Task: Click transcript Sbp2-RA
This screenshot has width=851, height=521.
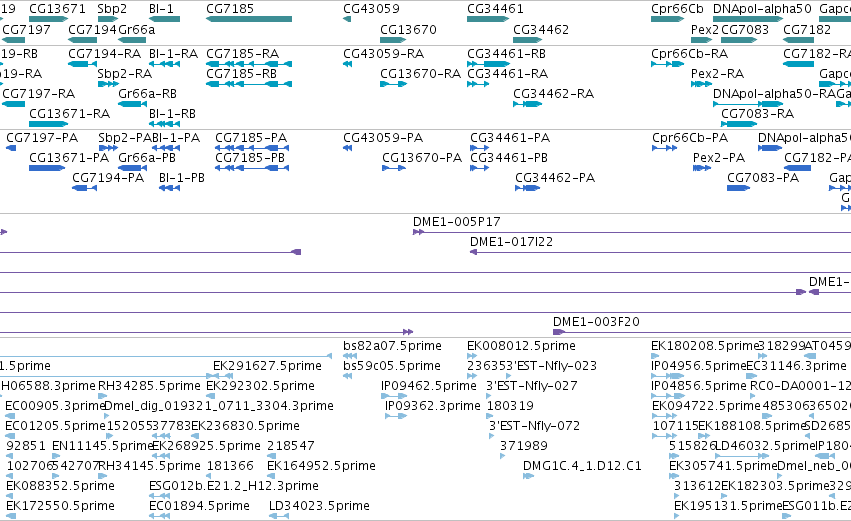Action: pyautogui.click(x=108, y=84)
